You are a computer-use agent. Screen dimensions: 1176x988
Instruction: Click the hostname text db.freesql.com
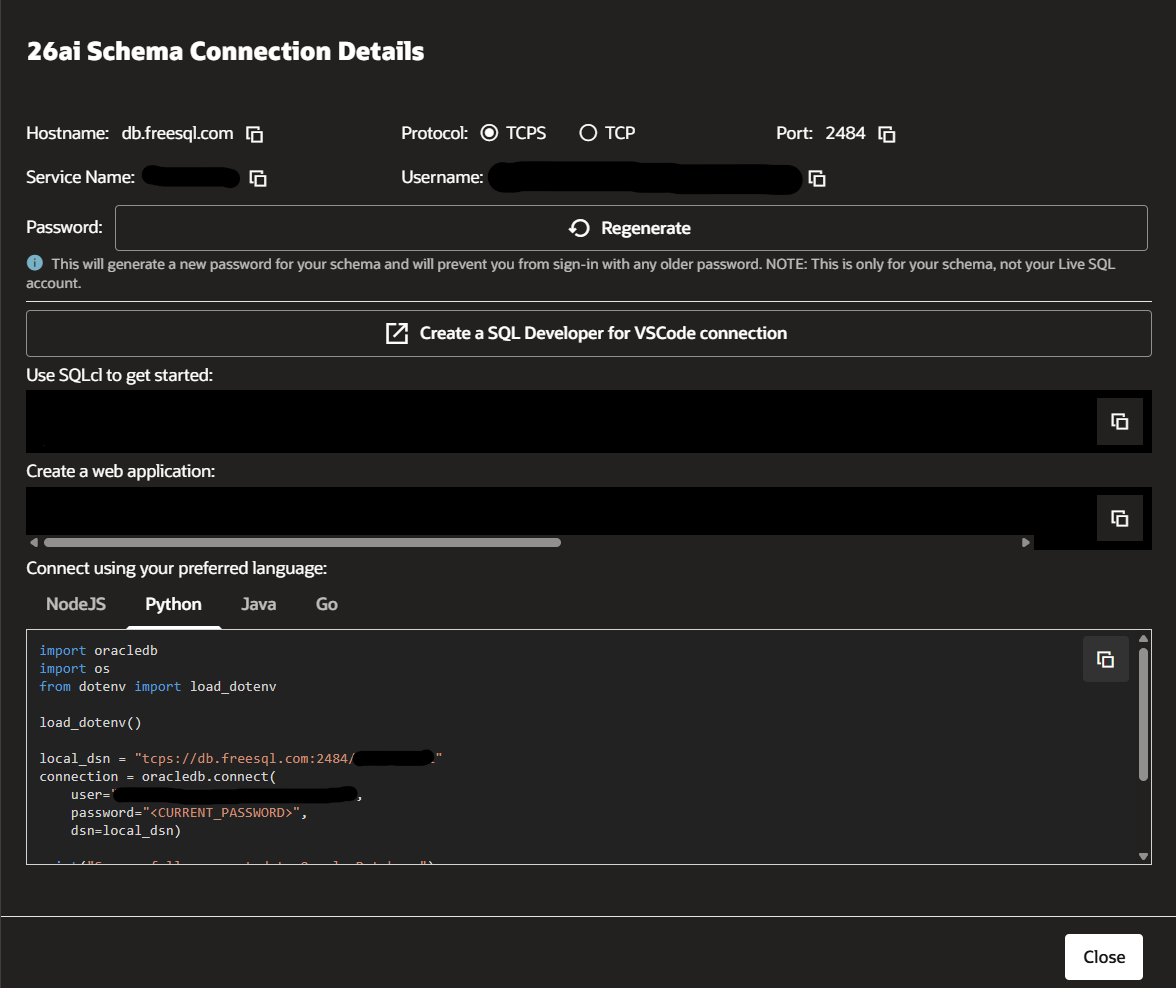click(177, 133)
